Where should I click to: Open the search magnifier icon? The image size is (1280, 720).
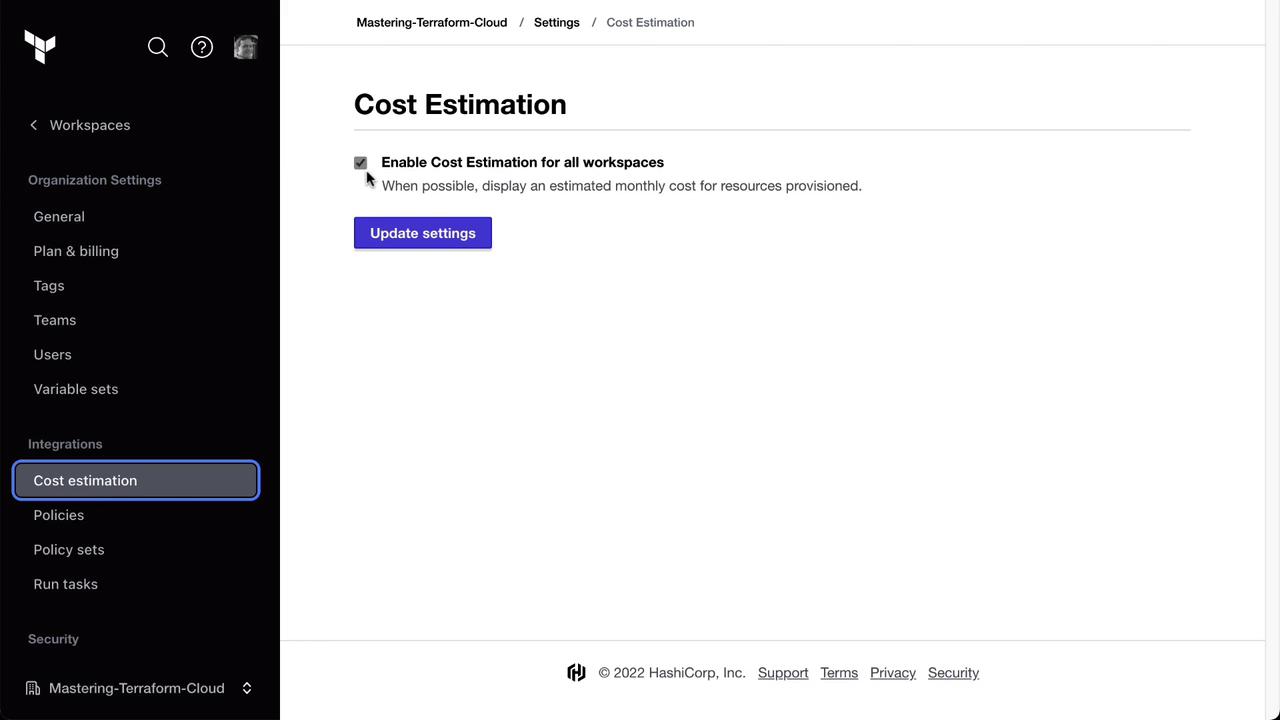click(x=158, y=47)
